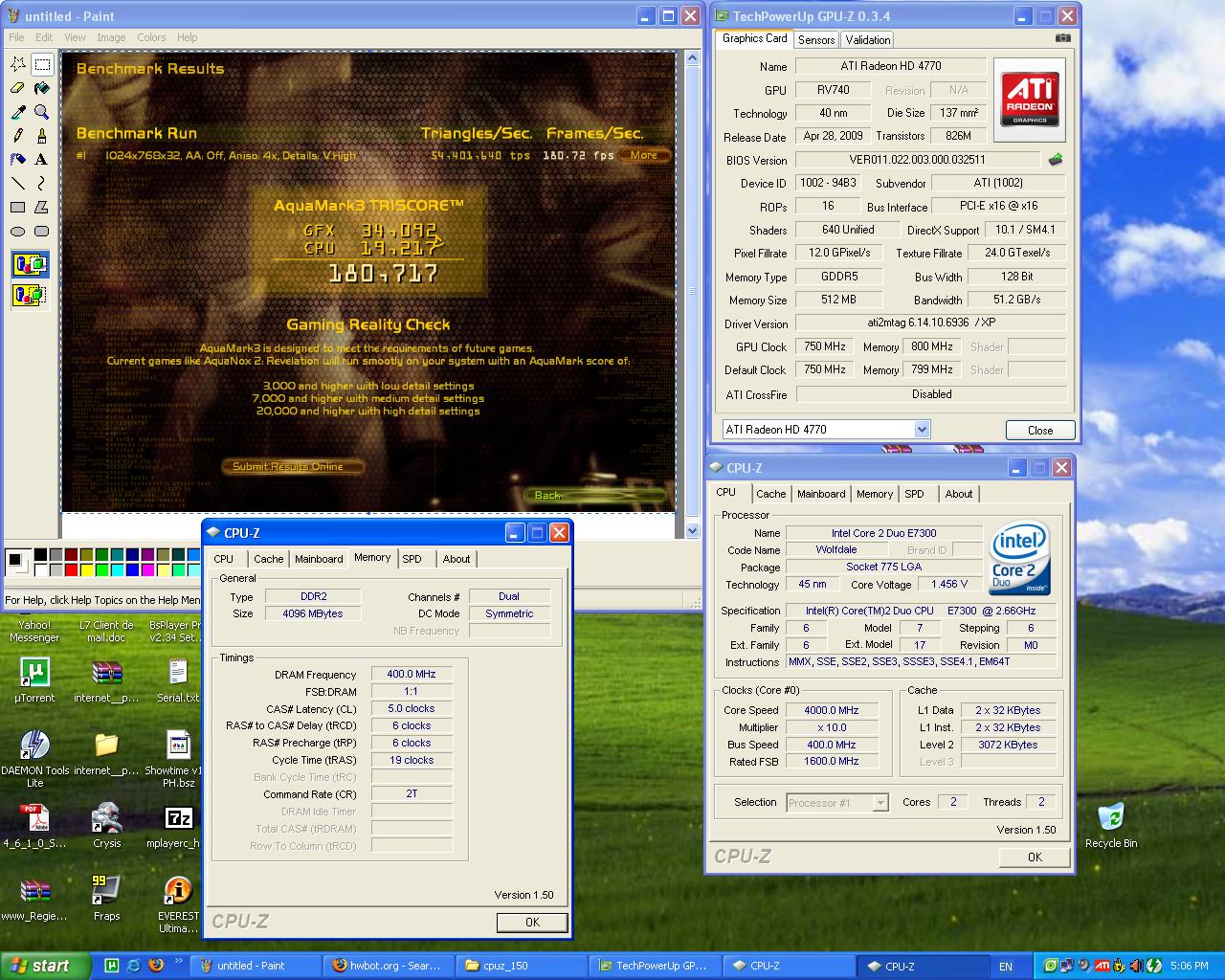Open the Colors menu in Paint
The image size is (1225, 980).
tap(151, 37)
